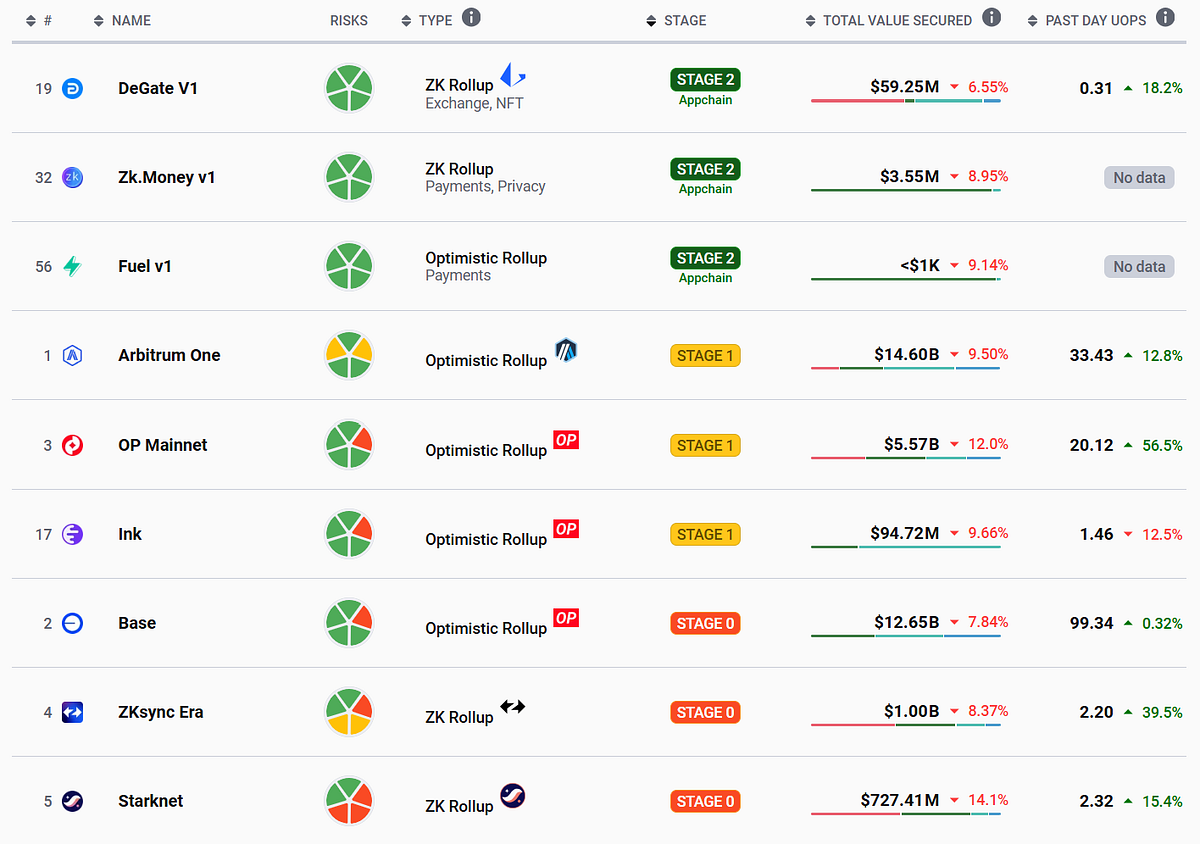This screenshot has width=1200, height=844.
Task: Open the Arbitrum One project page
Action: coord(169,355)
